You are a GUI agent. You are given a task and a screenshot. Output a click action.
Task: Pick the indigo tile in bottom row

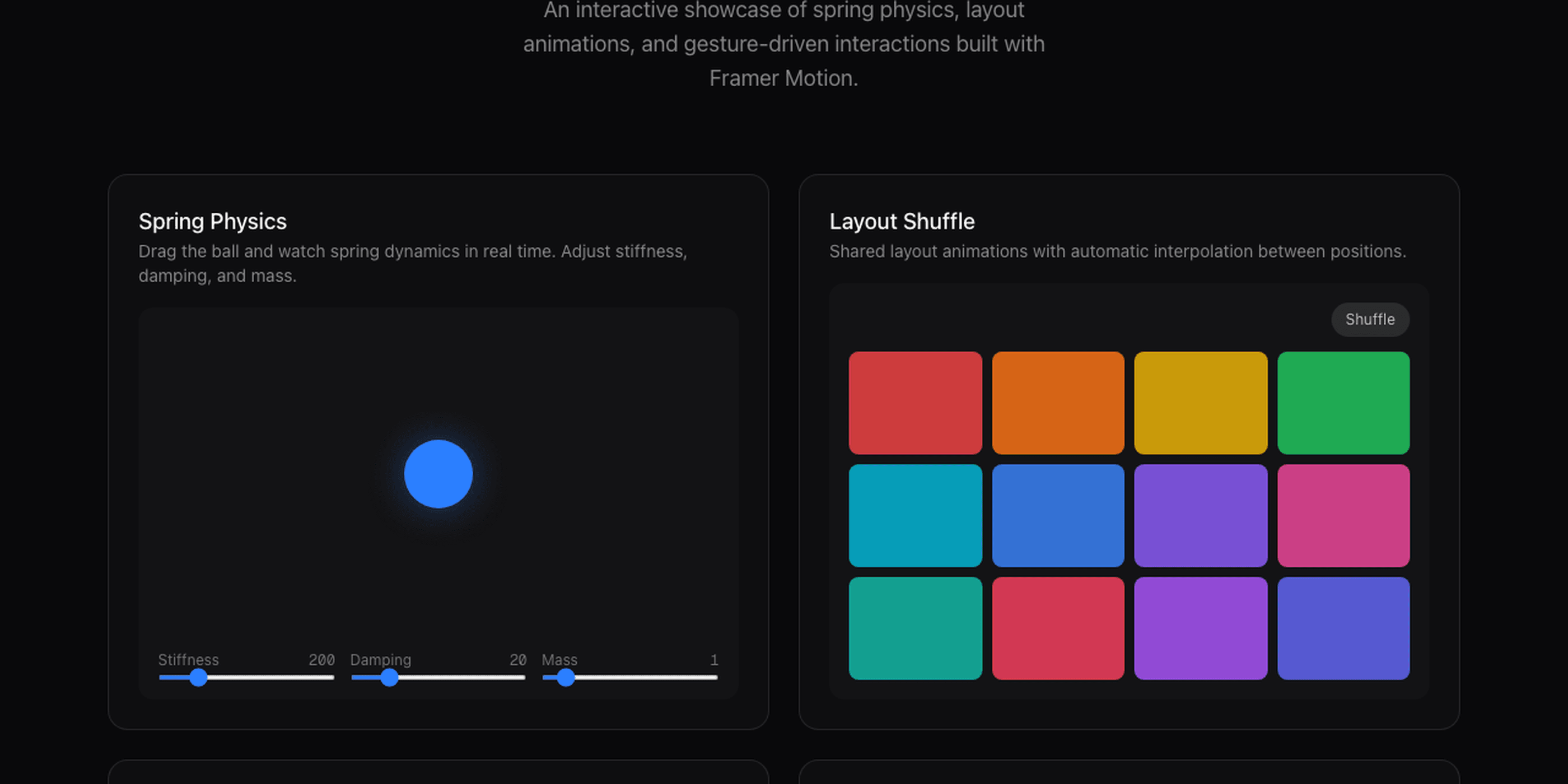[x=1343, y=628]
